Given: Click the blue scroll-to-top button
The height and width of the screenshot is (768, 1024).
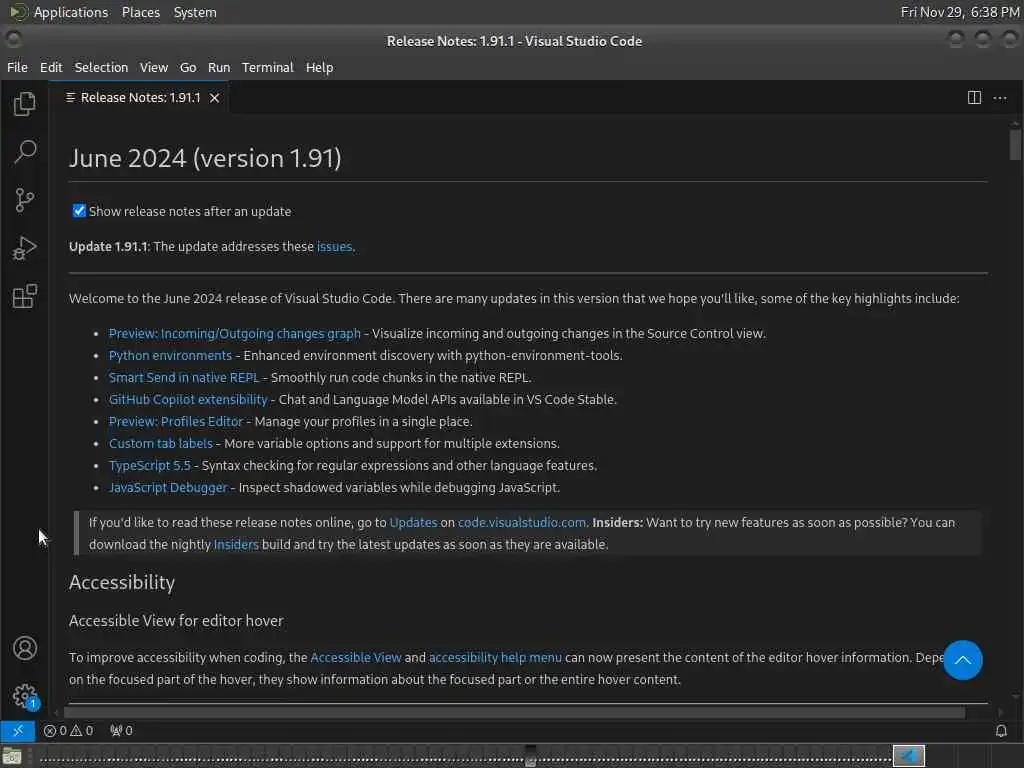Looking at the screenshot, I should (x=963, y=660).
